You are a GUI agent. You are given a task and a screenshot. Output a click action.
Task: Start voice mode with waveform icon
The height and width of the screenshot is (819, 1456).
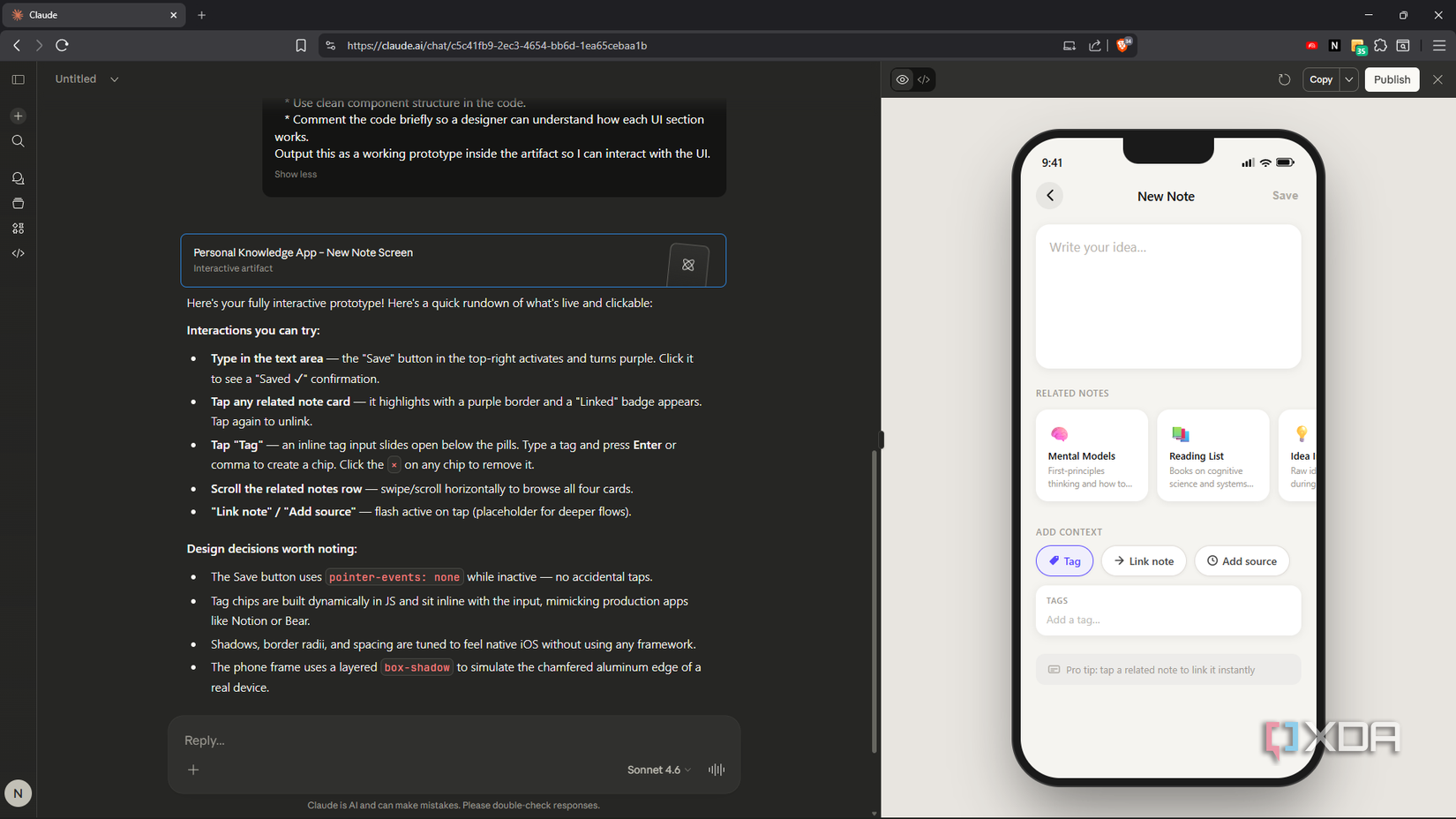coord(717,770)
